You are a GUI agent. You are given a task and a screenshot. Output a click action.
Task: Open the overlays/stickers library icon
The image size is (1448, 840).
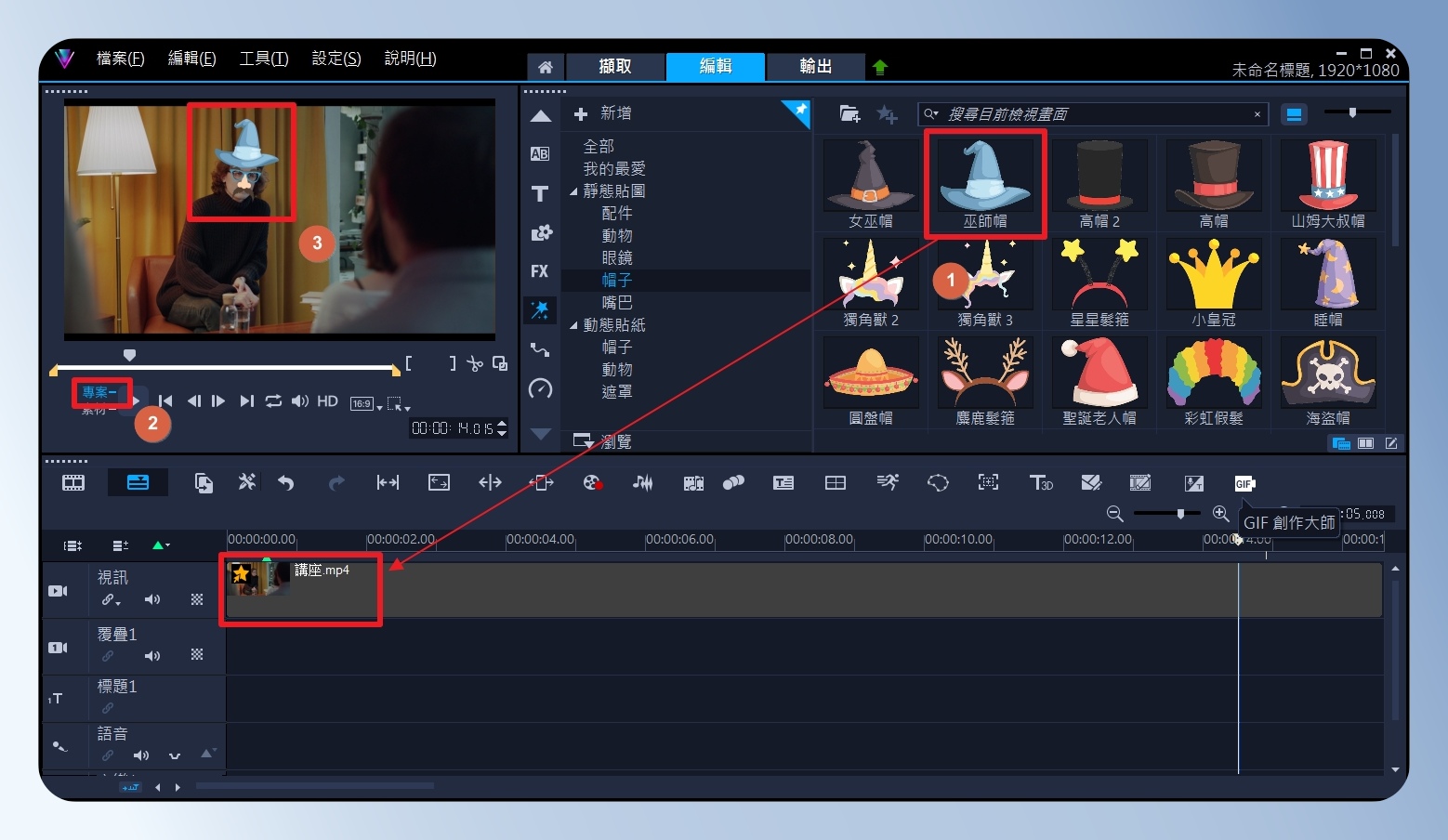[540, 310]
